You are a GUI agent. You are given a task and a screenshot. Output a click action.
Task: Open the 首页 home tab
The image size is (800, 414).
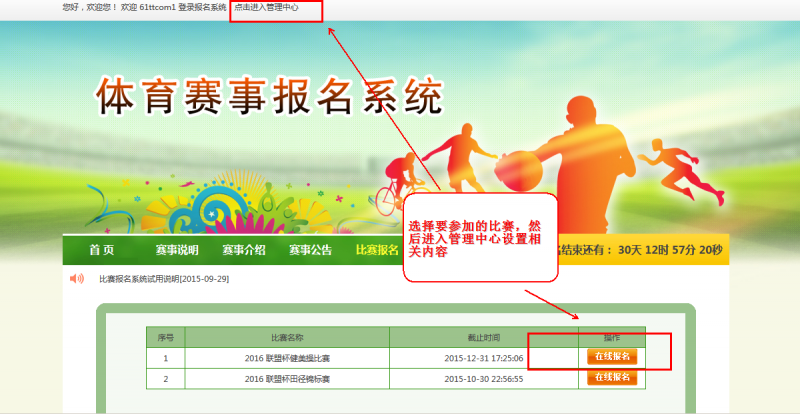point(101,250)
